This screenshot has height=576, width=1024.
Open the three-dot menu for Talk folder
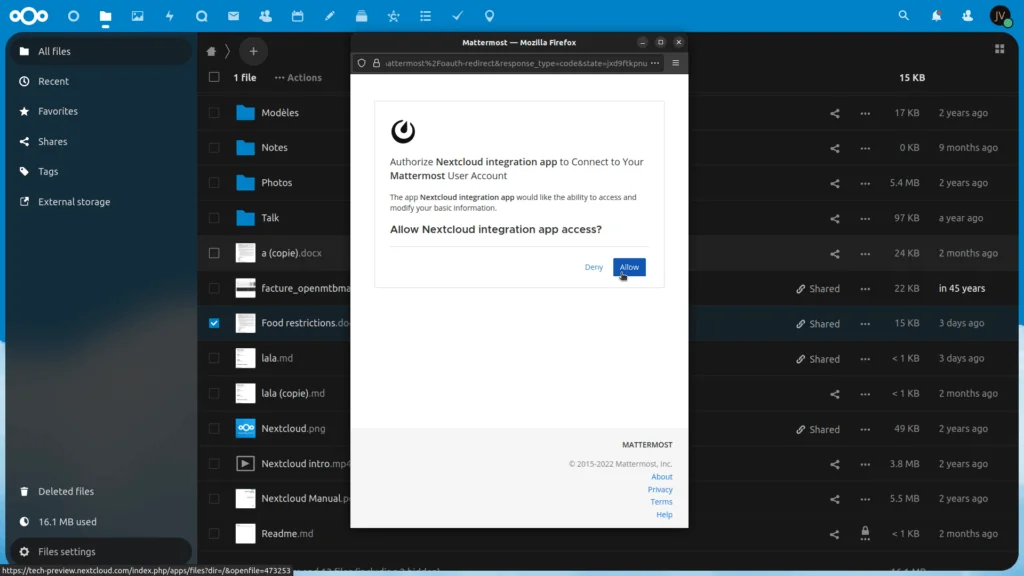pyautogui.click(x=865, y=218)
